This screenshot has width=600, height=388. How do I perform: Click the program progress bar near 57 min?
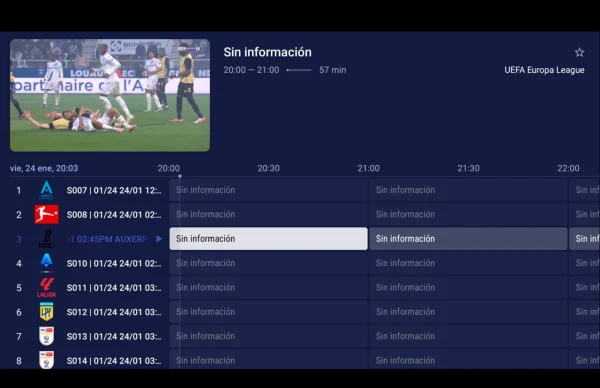pos(299,70)
